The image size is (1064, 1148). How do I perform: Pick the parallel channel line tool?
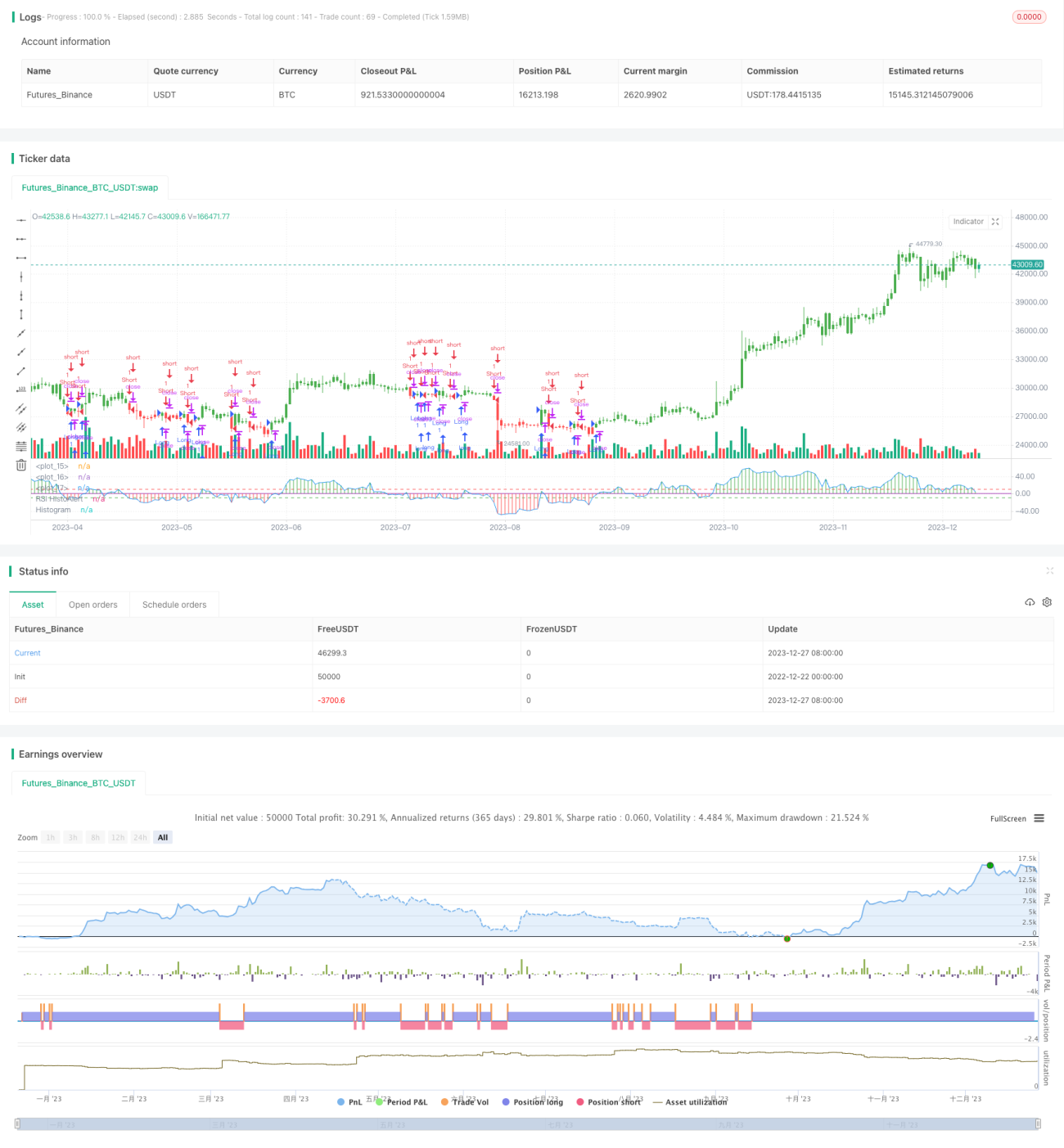(21, 408)
